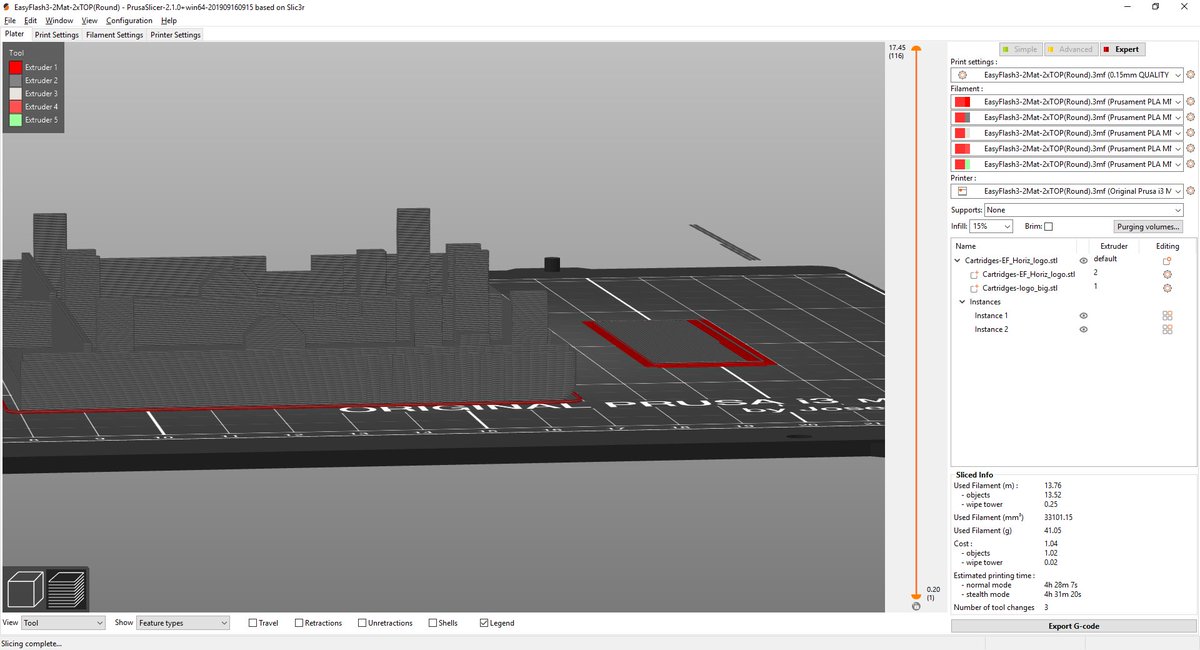Viewport: 1200px width, 650px height.
Task: Click the separate-instance icon for Instance 1
Action: 1167,316
